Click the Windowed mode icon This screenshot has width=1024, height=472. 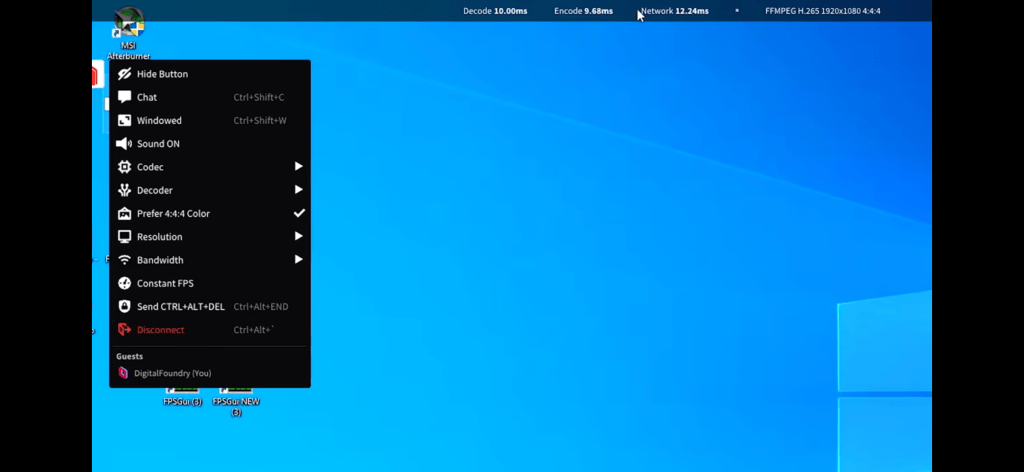(x=124, y=120)
